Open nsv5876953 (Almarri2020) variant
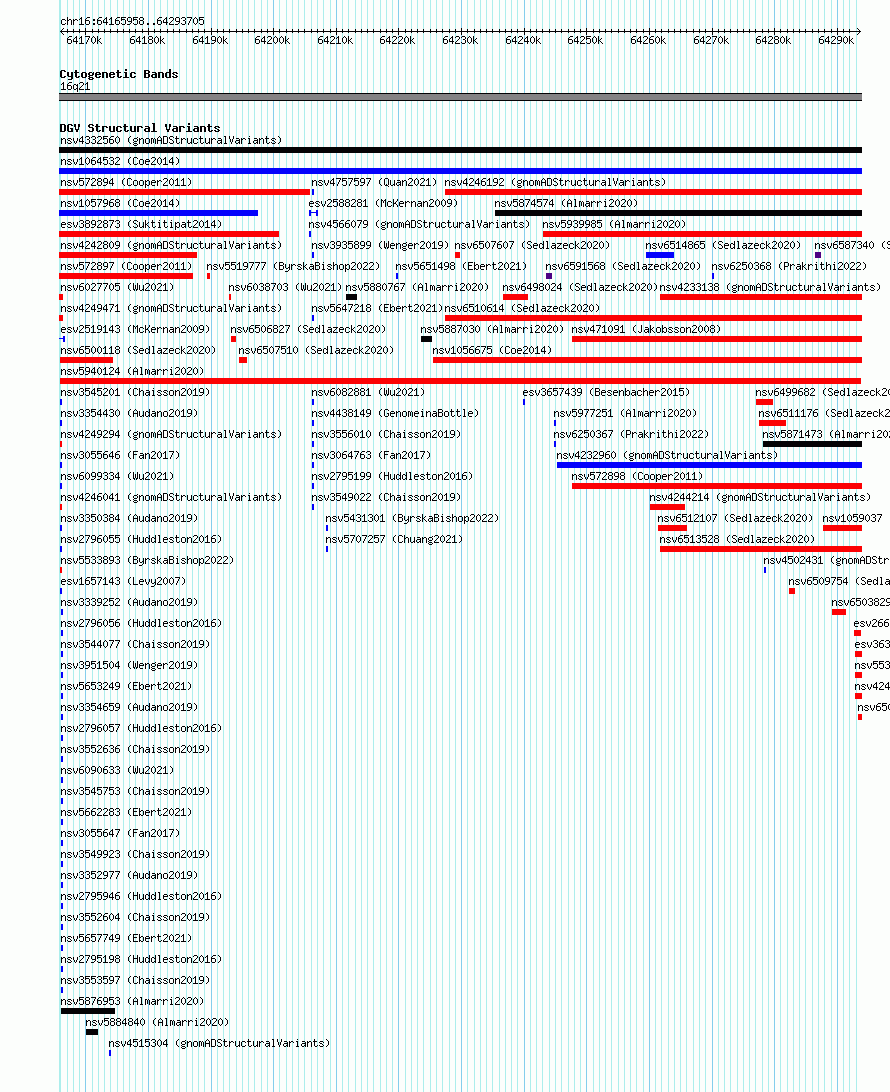Screen dimensions: 890x1092 pyautogui.click(x=132, y=999)
